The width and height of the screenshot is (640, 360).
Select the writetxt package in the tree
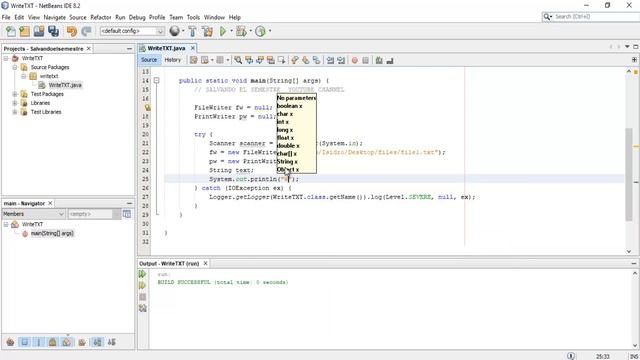click(x=49, y=76)
